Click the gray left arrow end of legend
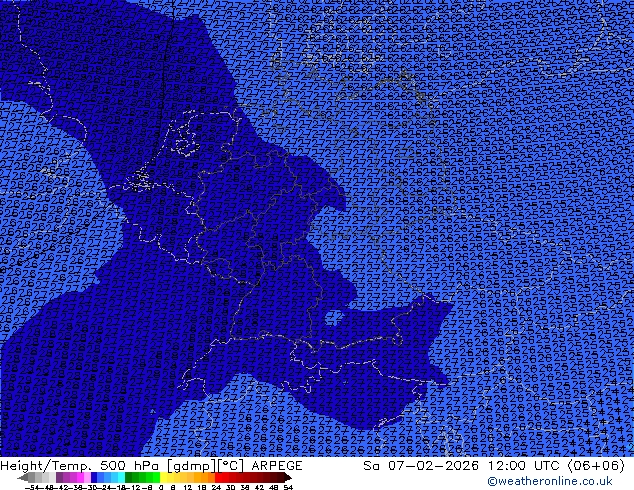This screenshot has width=634, height=490. (23, 477)
